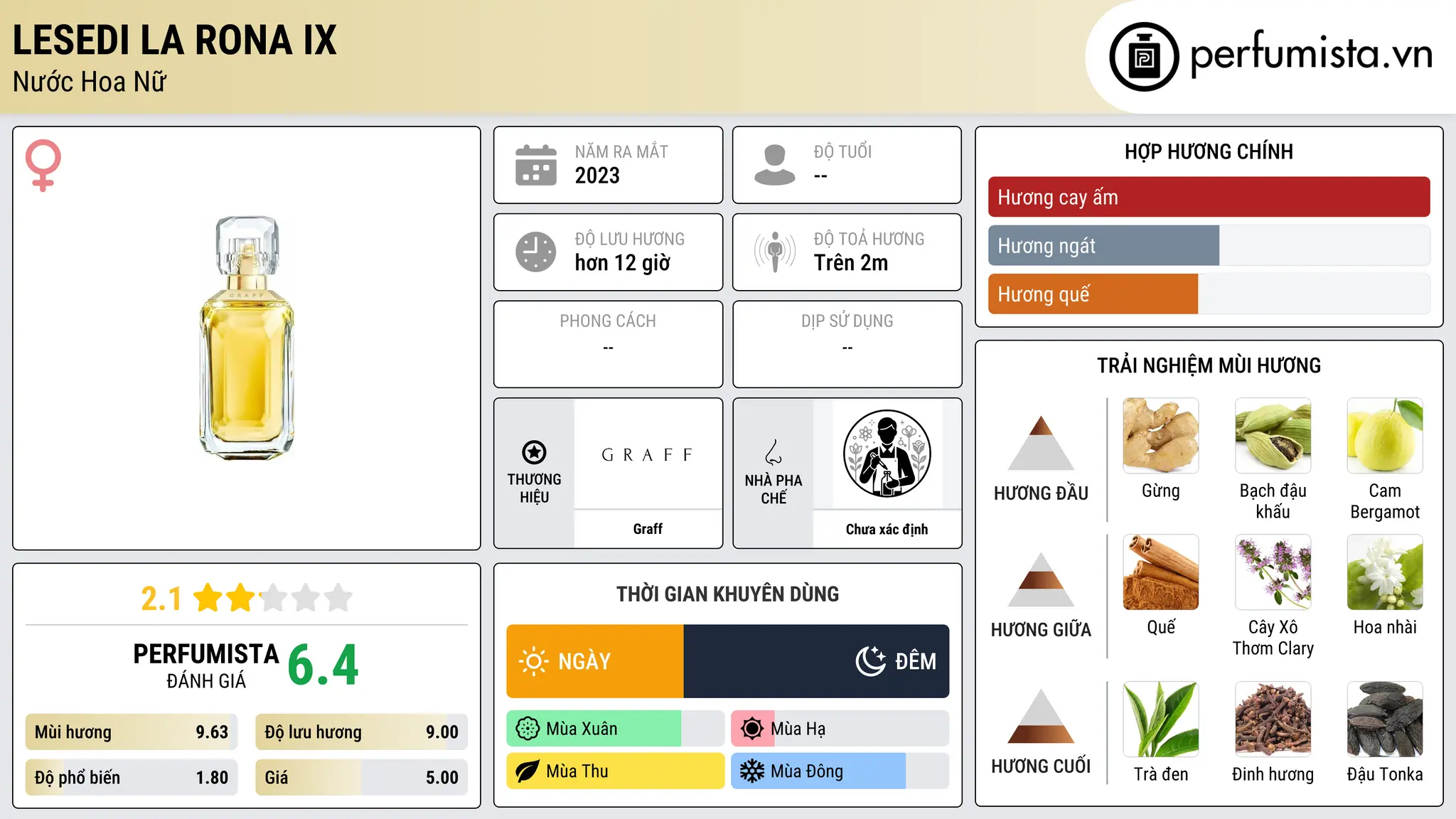Viewport: 1456px width, 819px height.
Task: Click the Trên 2m sillage value
Action: [851, 263]
